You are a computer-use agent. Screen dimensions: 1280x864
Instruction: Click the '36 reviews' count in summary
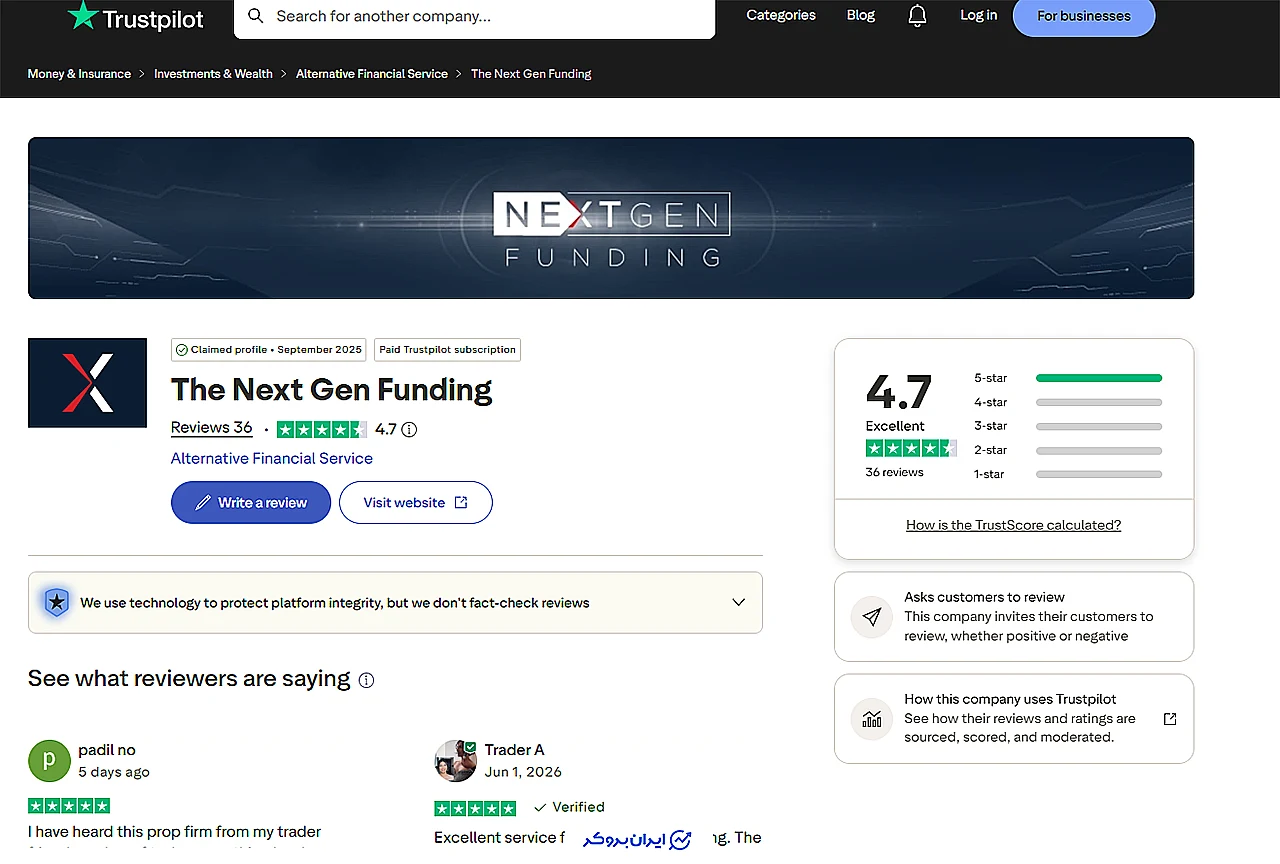click(x=895, y=472)
